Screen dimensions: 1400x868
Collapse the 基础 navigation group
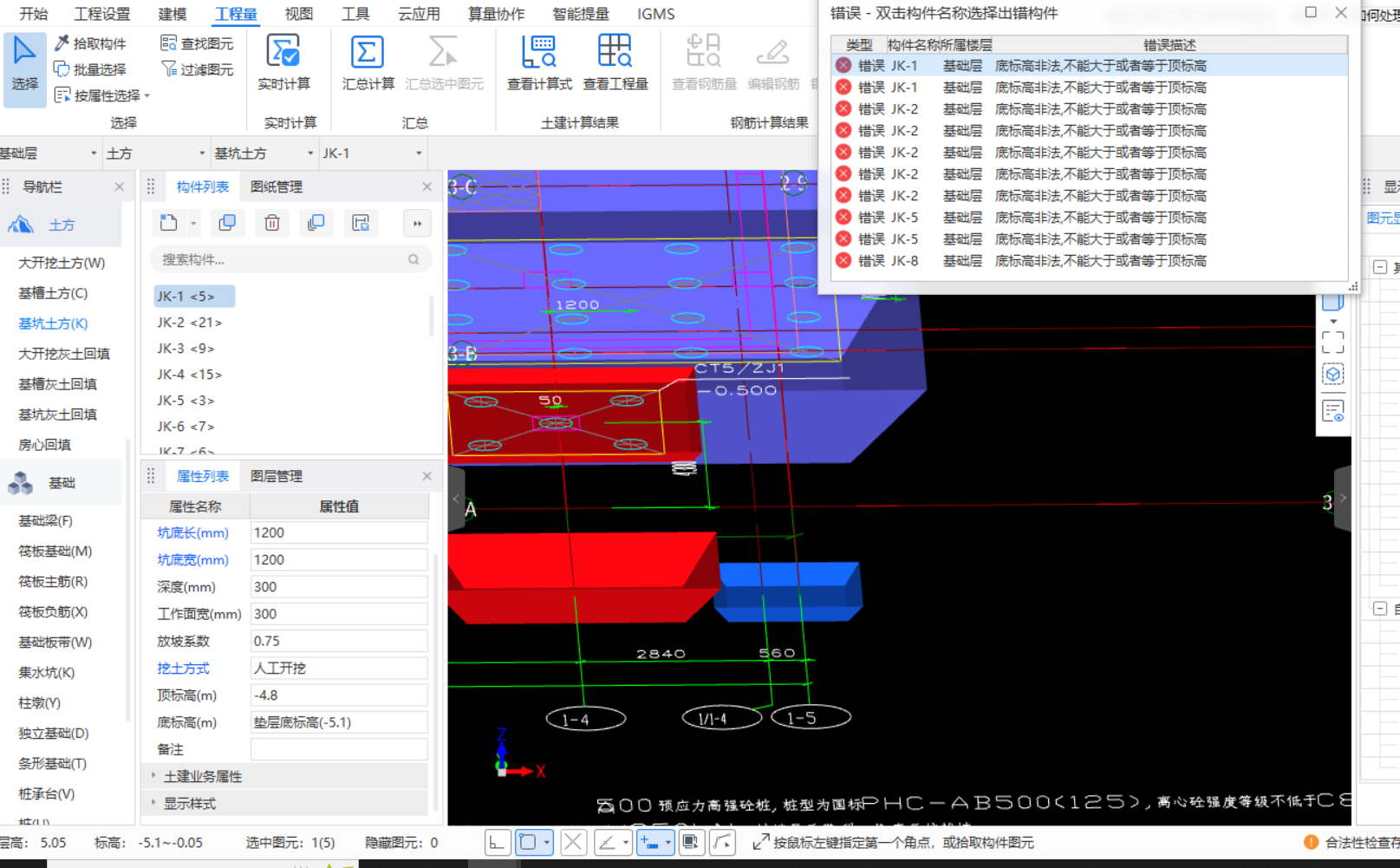pos(62,483)
